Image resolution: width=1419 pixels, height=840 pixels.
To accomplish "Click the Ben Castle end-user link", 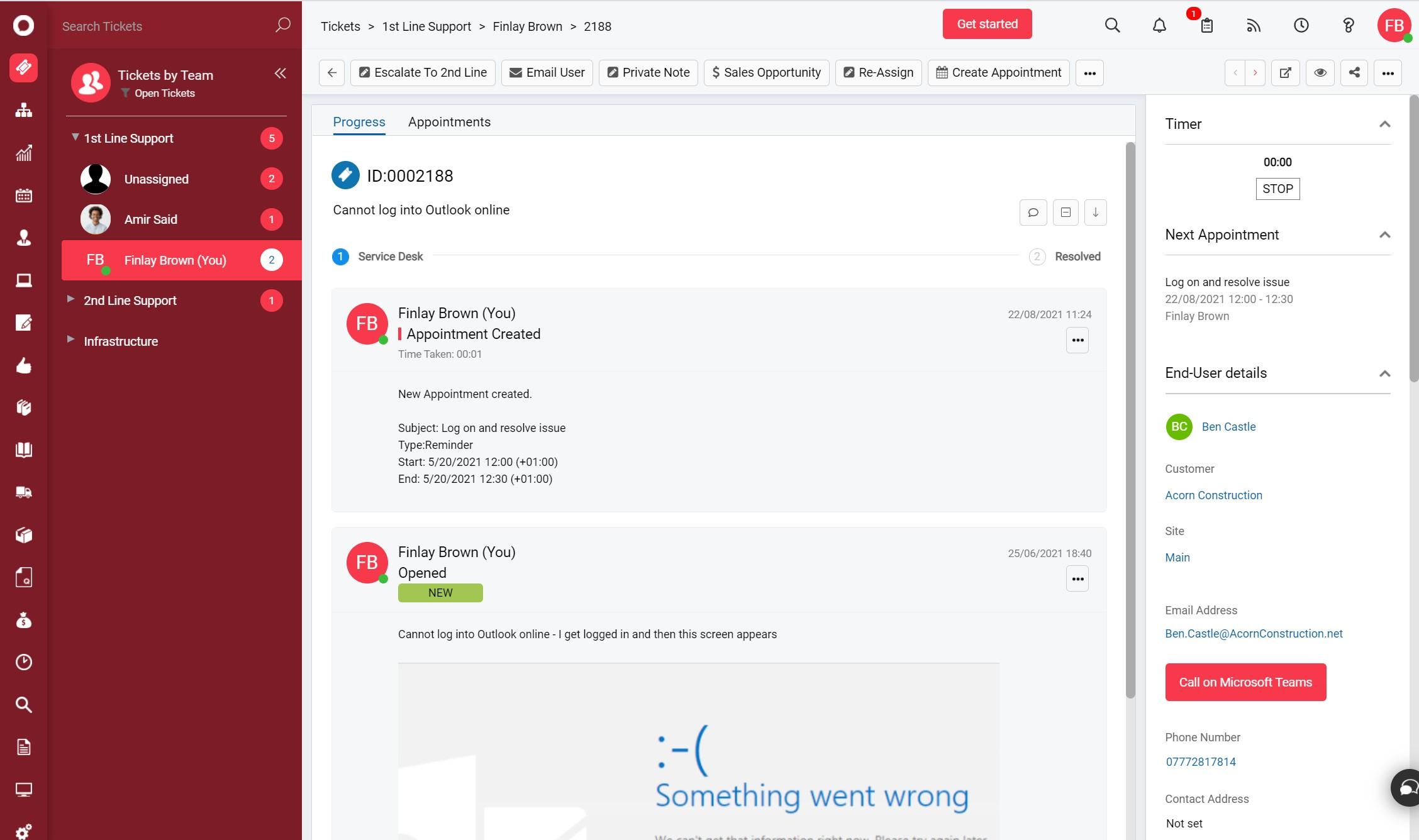I will [1229, 426].
